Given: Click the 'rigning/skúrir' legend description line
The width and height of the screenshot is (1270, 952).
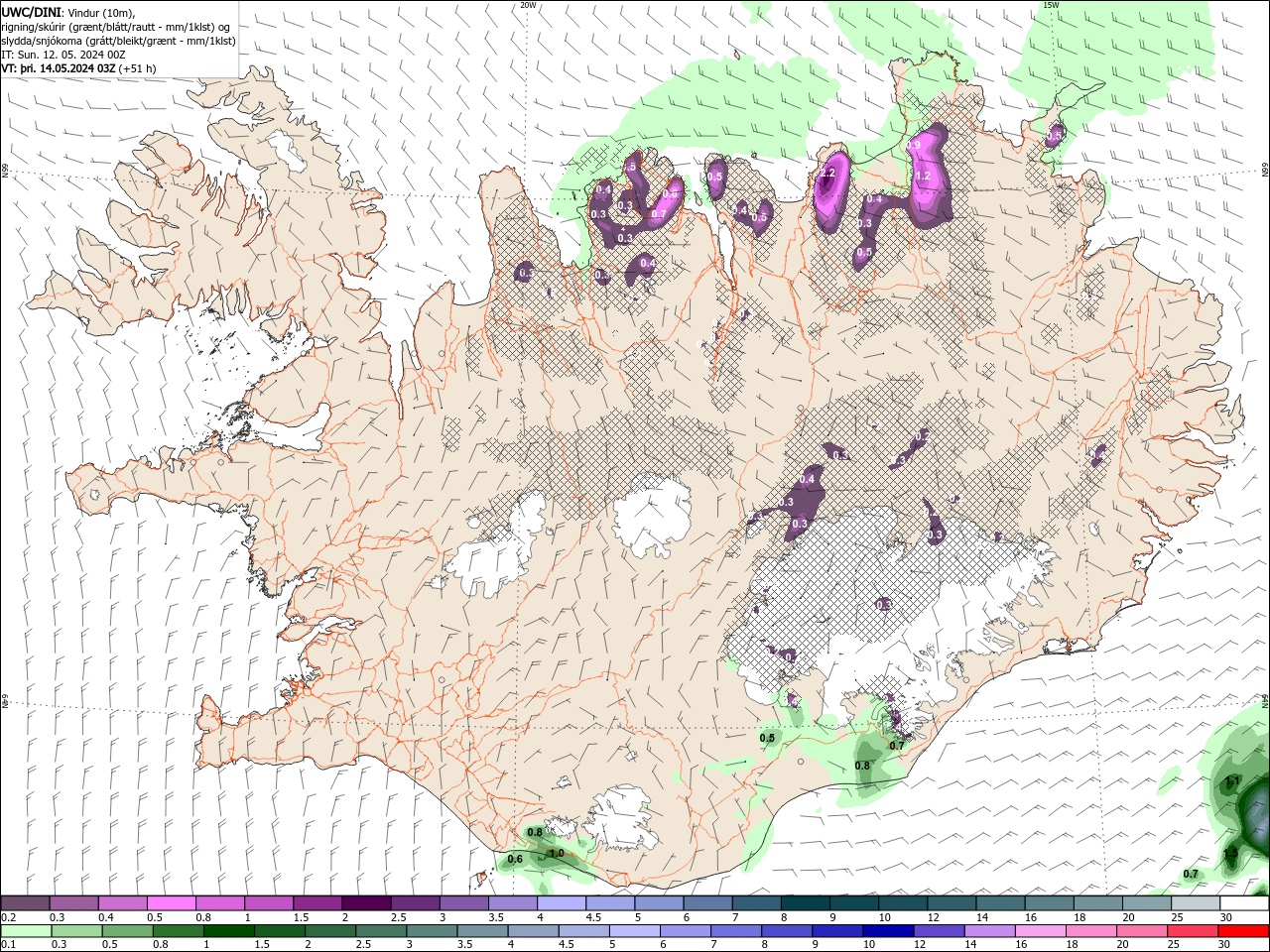Looking at the screenshot, I should pos(117,27).
